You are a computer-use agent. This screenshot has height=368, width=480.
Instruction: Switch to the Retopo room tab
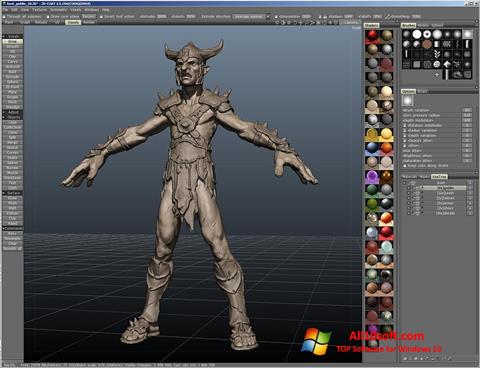tap(41, 22)
